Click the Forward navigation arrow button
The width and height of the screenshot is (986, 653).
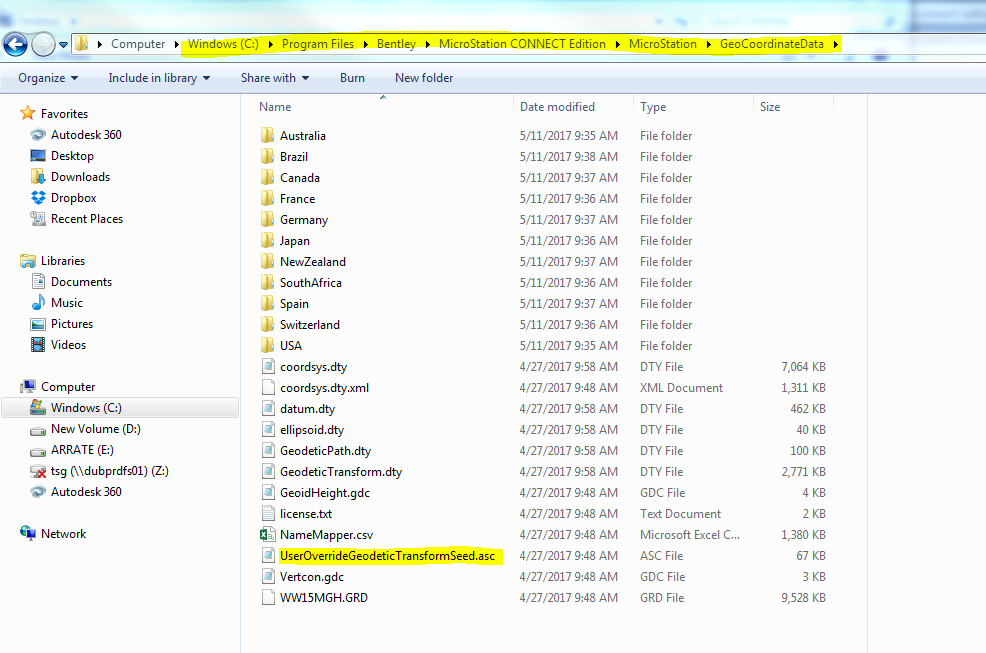coord(43,44)
